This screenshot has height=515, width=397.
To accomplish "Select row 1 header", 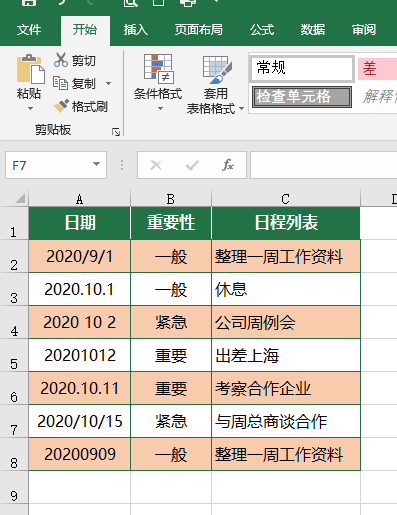I will pyautogui.click(x=14, y=223).
